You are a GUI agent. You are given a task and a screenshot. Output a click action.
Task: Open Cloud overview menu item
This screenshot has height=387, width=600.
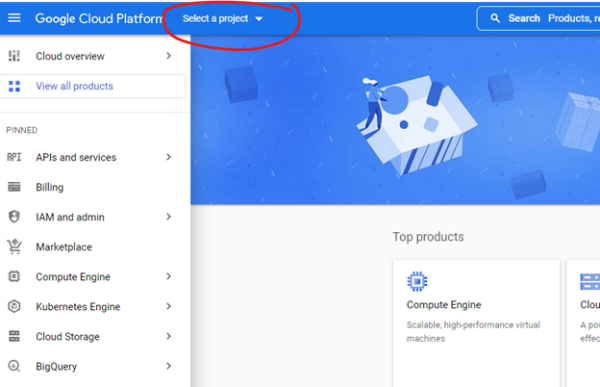click(x=70, y=56)
